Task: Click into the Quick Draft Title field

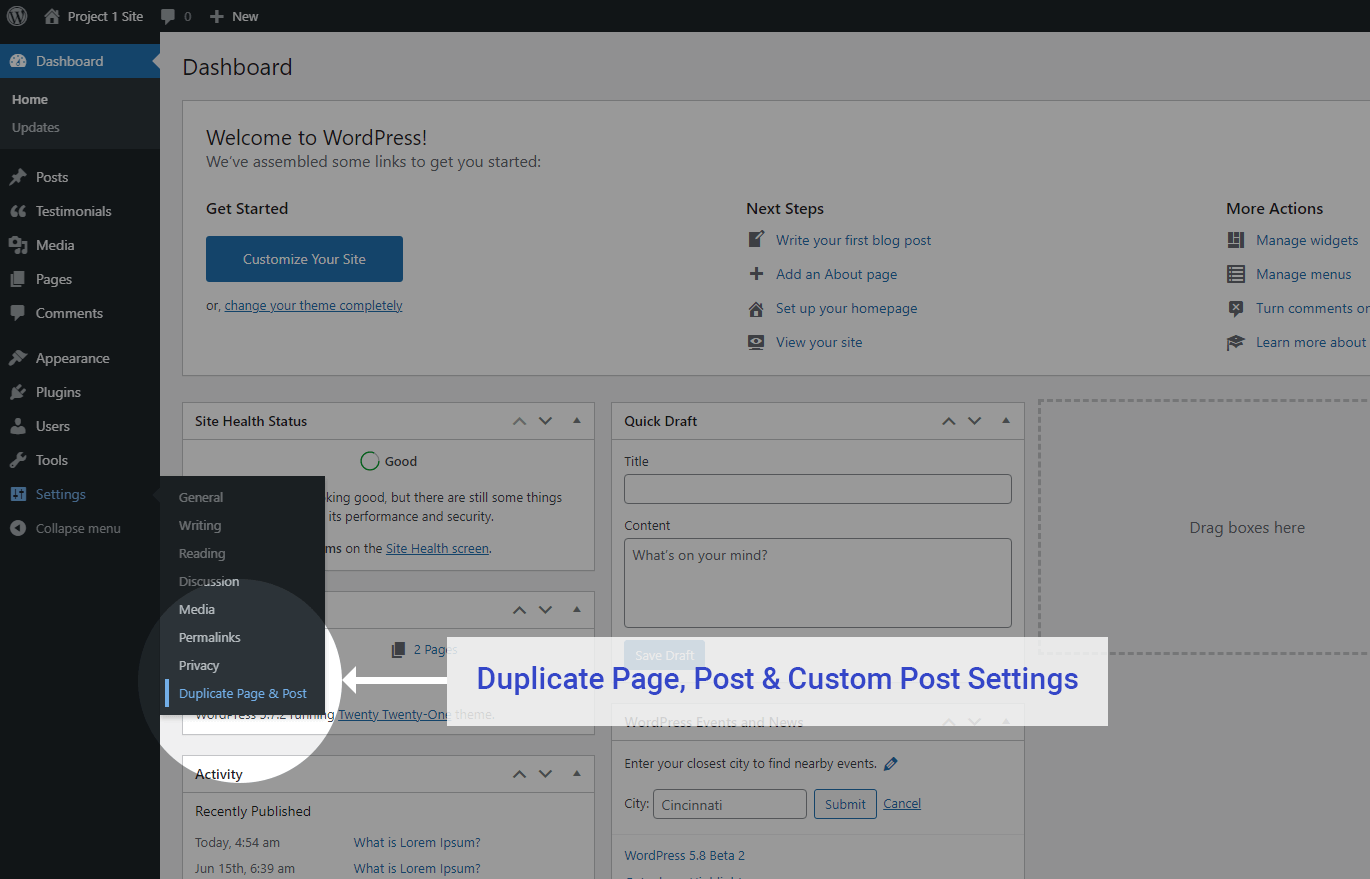Action: point(818,489)
